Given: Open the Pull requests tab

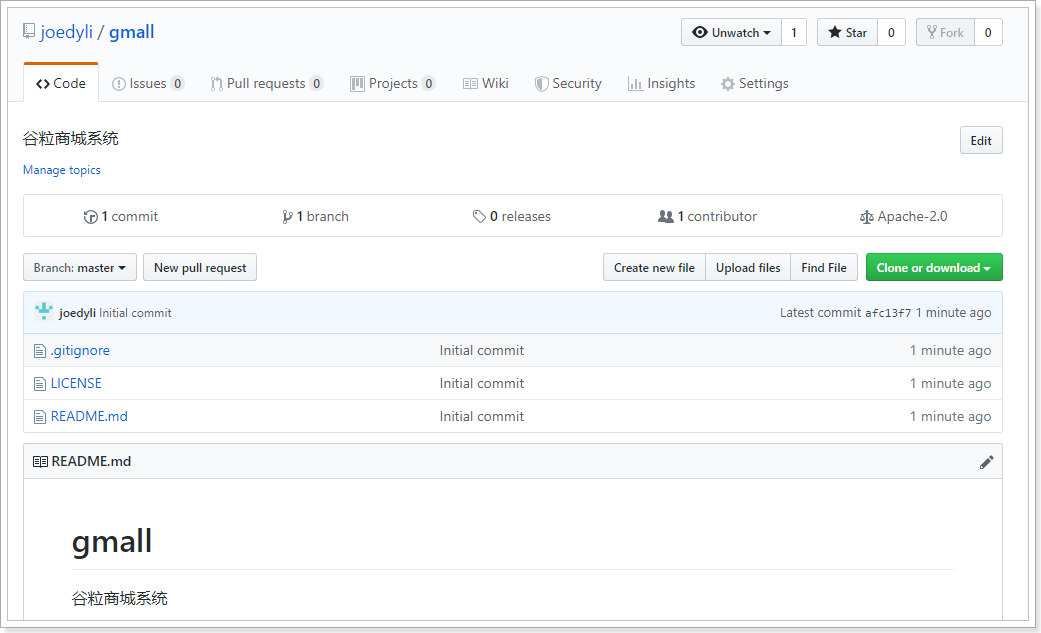Looking at the screenshot, I should click(x=265, y=84).
